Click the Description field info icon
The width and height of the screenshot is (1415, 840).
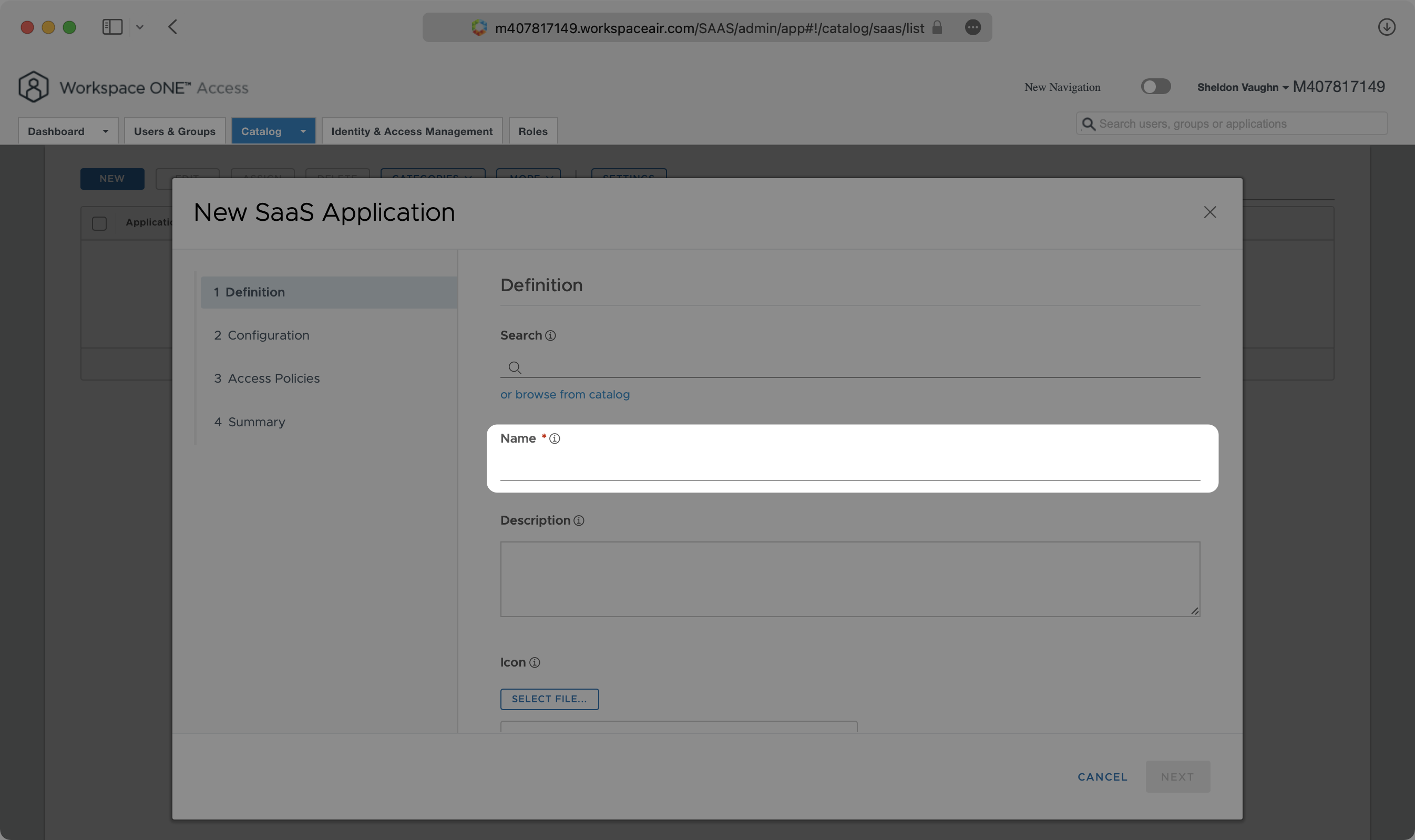(x=580, y=521)
